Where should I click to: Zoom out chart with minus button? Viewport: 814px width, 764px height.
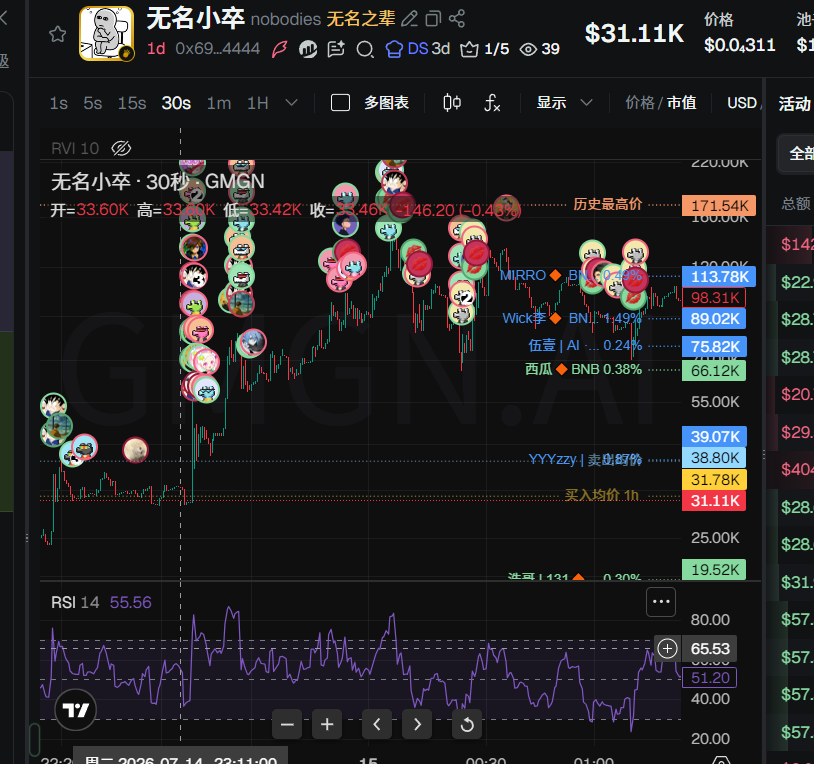pyautogui.click(x=287, y=724)
